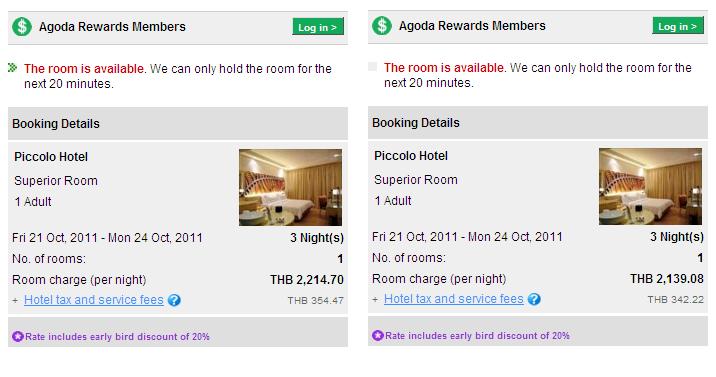Click the right Booking Details header

(x=538, y=123)
